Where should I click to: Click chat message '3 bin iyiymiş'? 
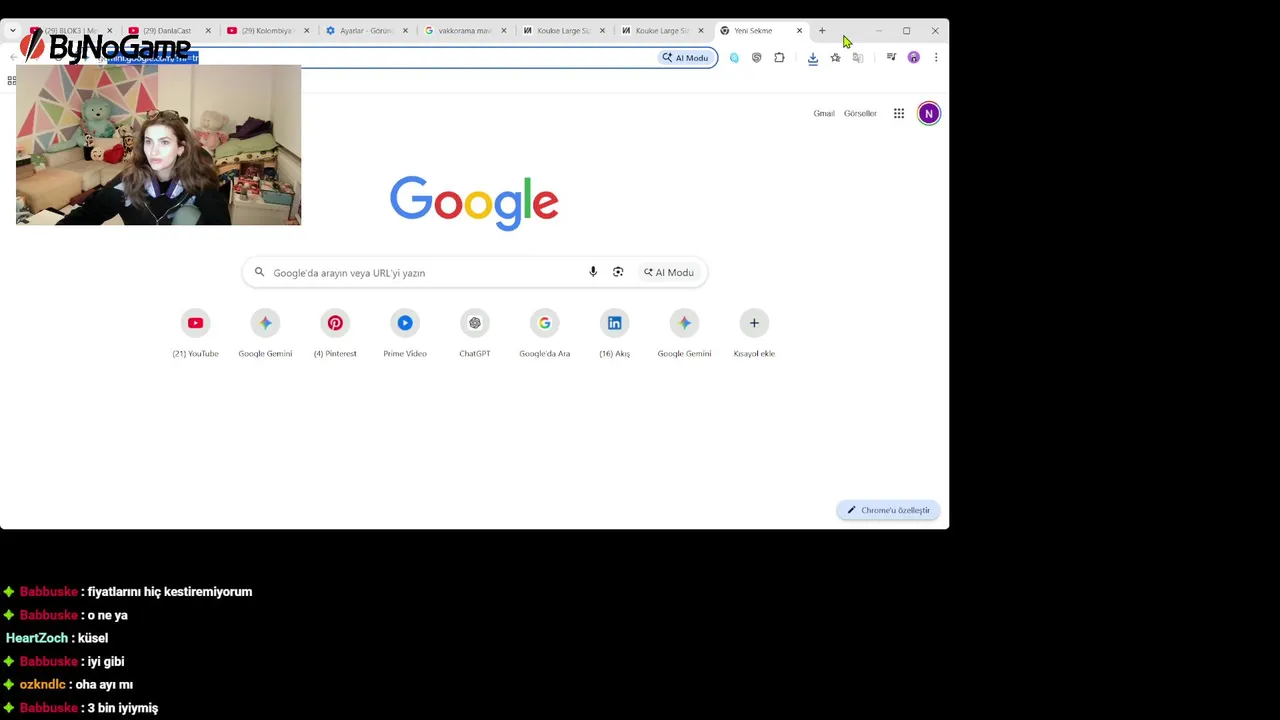coord(123,708)
